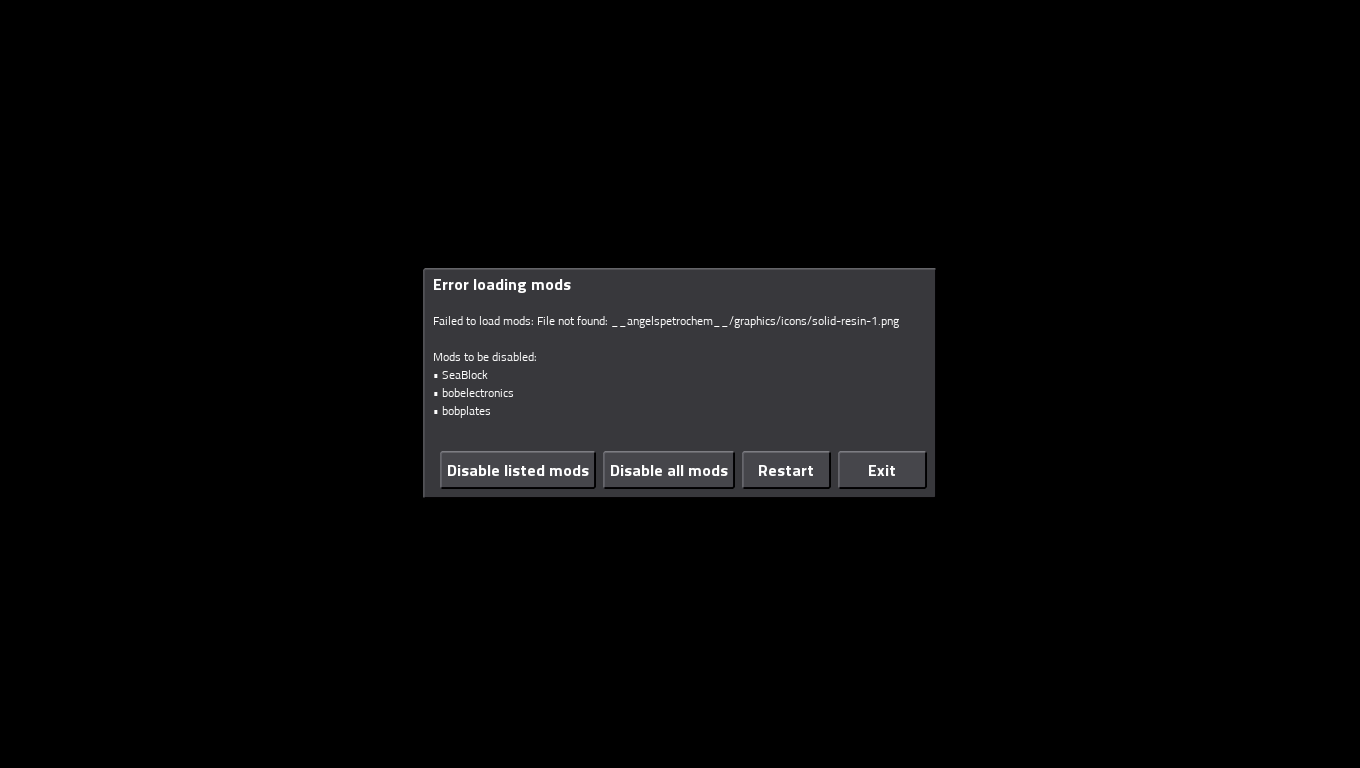Click the Error loading mods title
1360x768 pixels.
click(502, 285)
